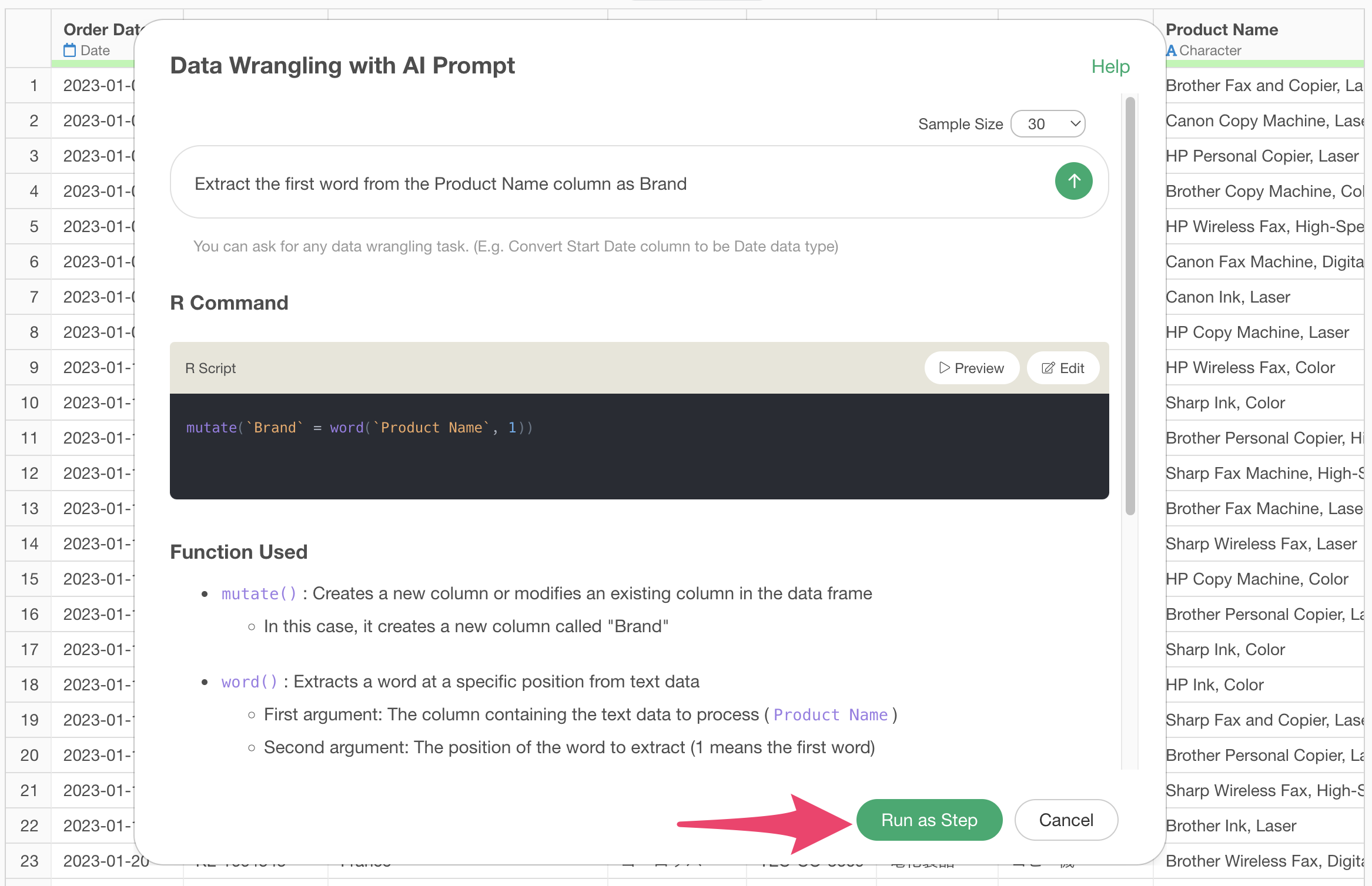The height and width of the screenshot is (886, 1372).
Task: Click Run as Step
Action: pyautogui.click(x=929, y=820)
